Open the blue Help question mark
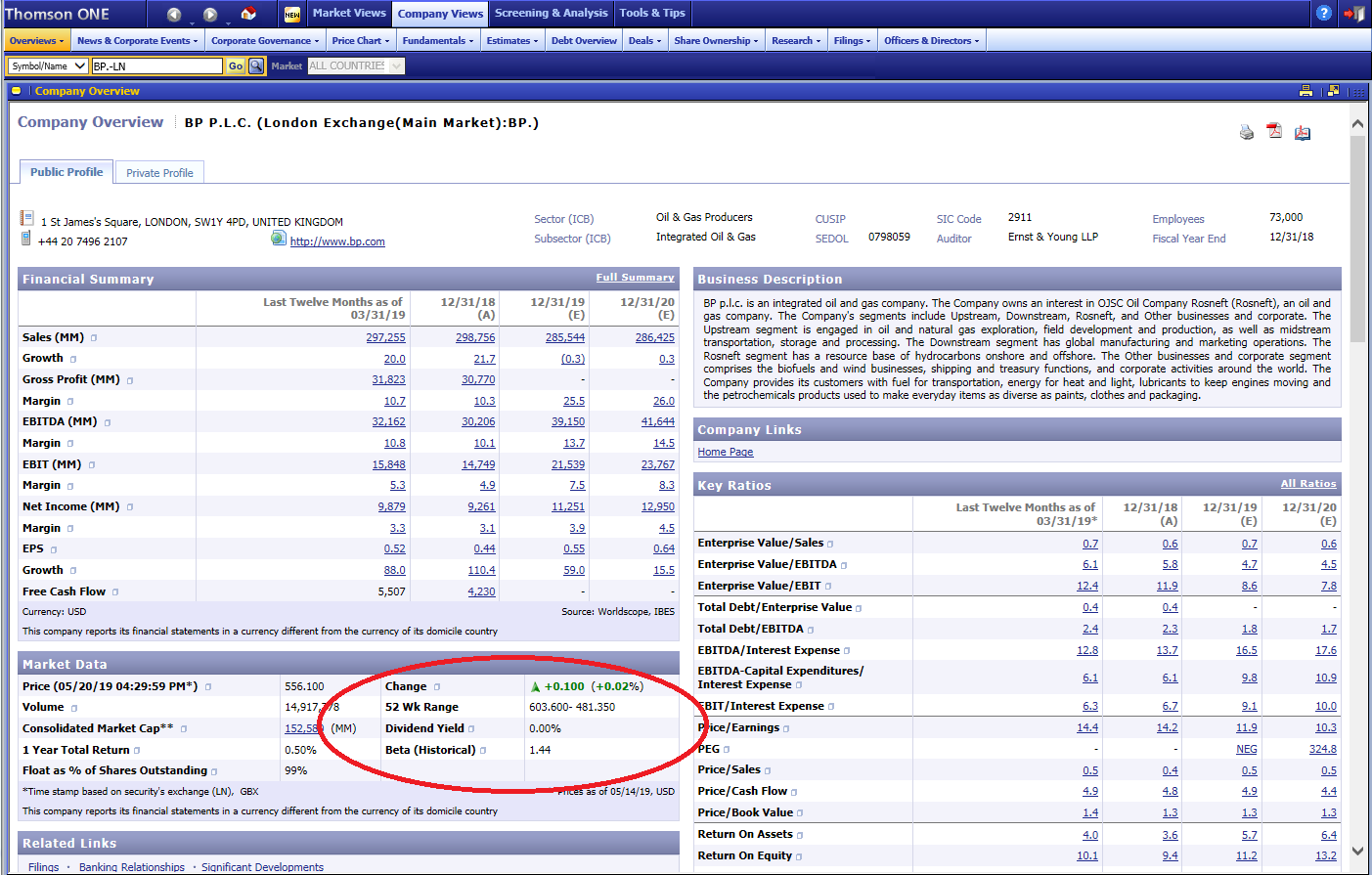 [x=1323, y=13]
